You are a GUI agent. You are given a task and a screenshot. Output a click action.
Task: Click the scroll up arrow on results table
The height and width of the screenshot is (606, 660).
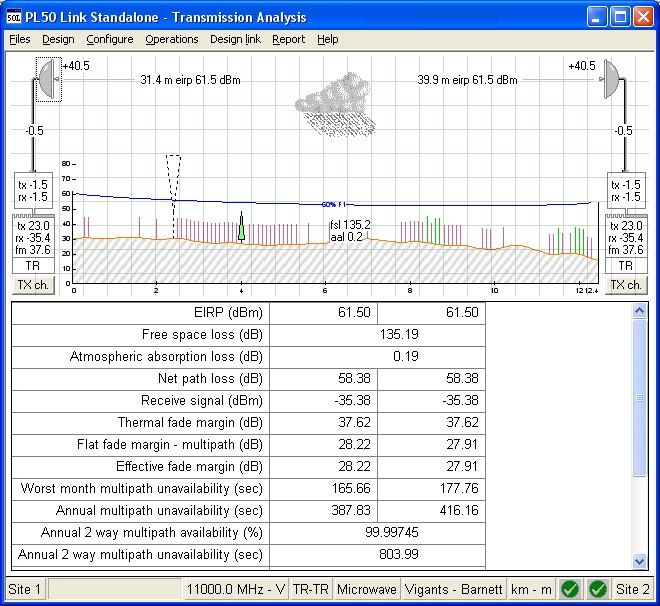[x=640, y=311]
